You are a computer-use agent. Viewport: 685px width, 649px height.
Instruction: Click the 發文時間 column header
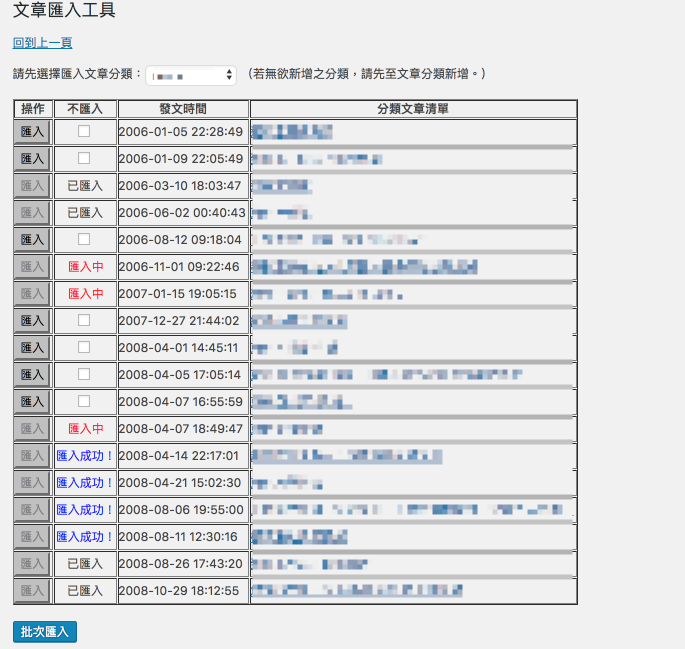183,109
